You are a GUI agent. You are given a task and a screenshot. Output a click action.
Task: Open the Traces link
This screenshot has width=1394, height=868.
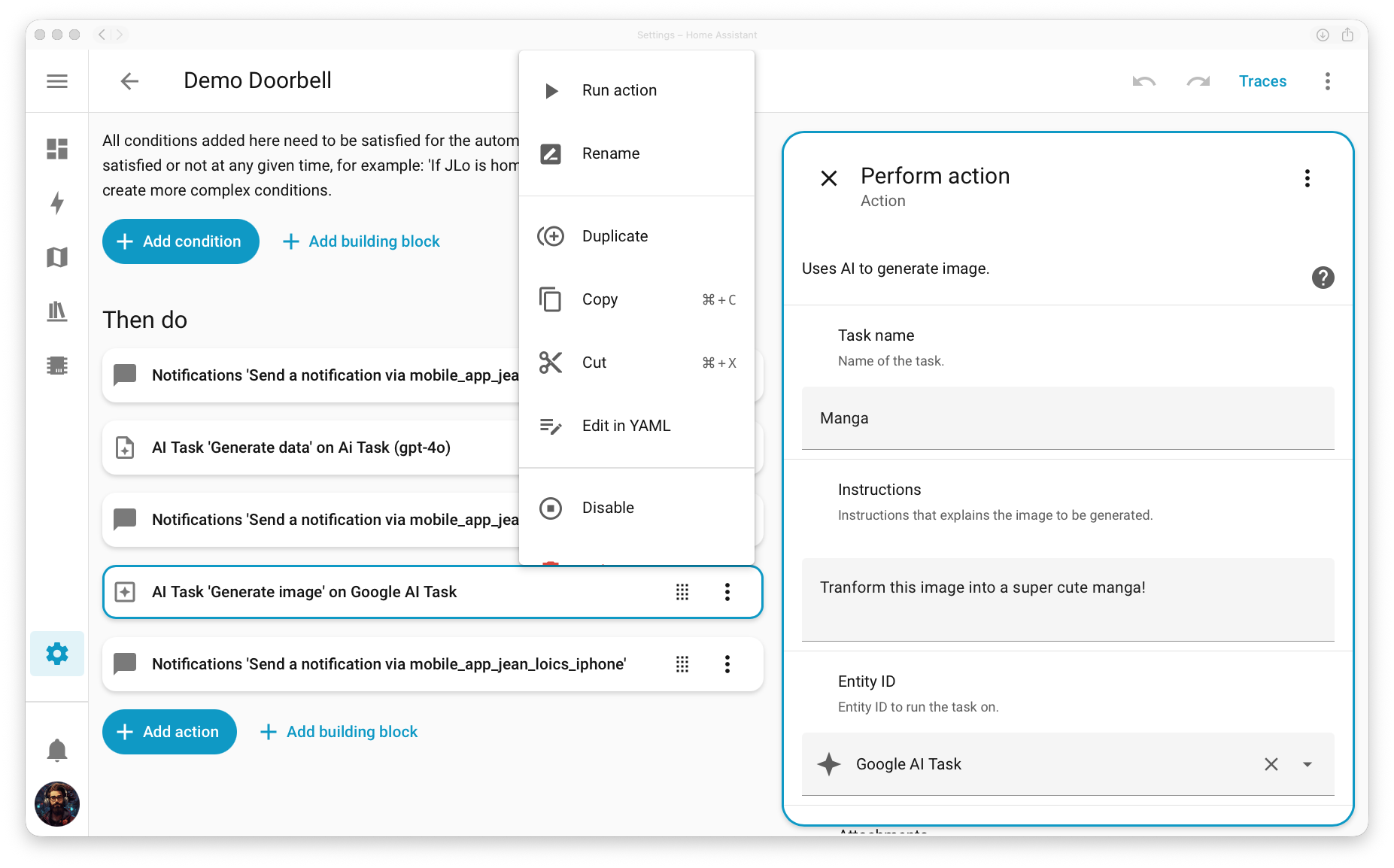tap(1262, 80)
